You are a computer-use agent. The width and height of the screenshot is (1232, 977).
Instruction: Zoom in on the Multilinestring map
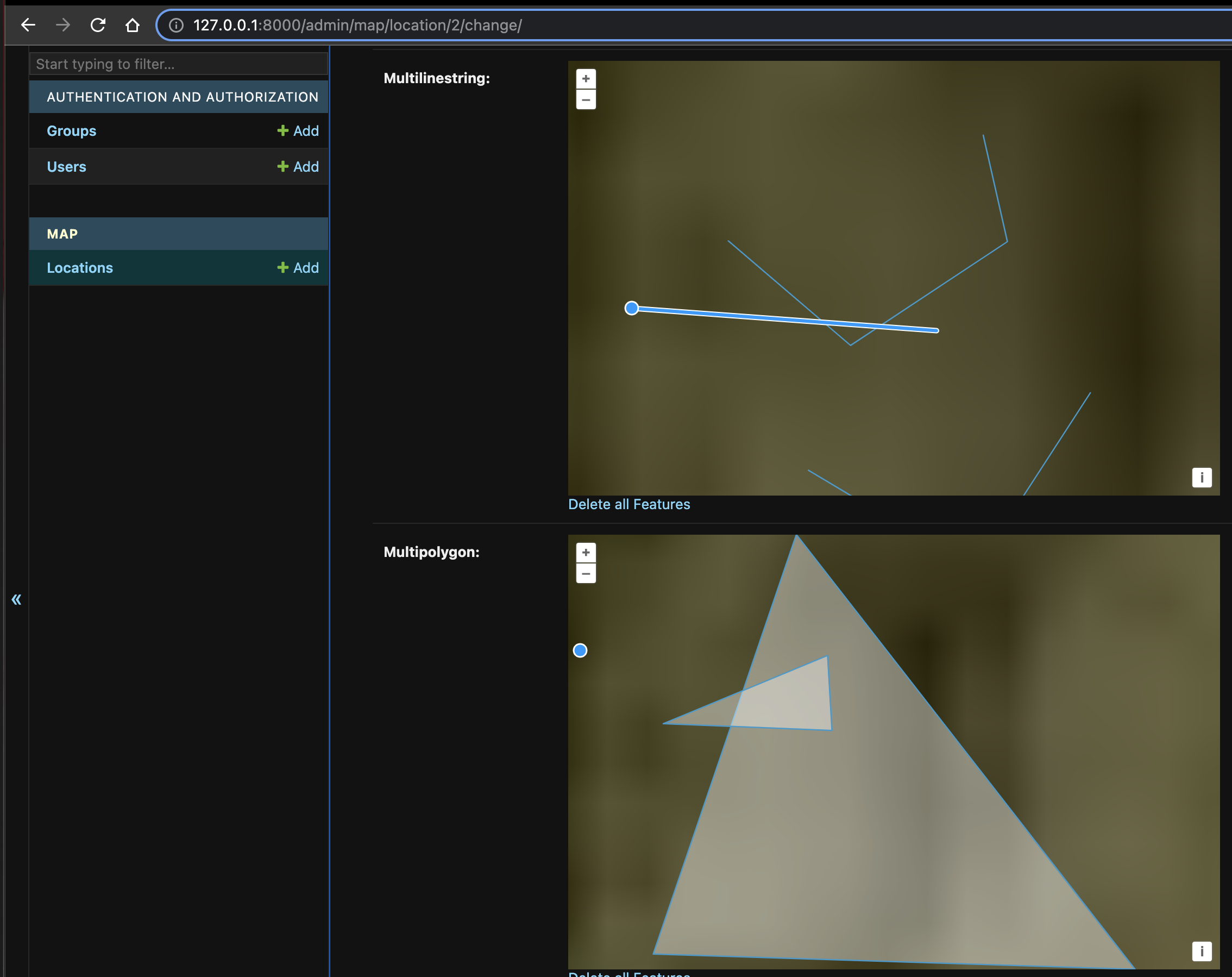pyautogui.click(x=586, y=79)
